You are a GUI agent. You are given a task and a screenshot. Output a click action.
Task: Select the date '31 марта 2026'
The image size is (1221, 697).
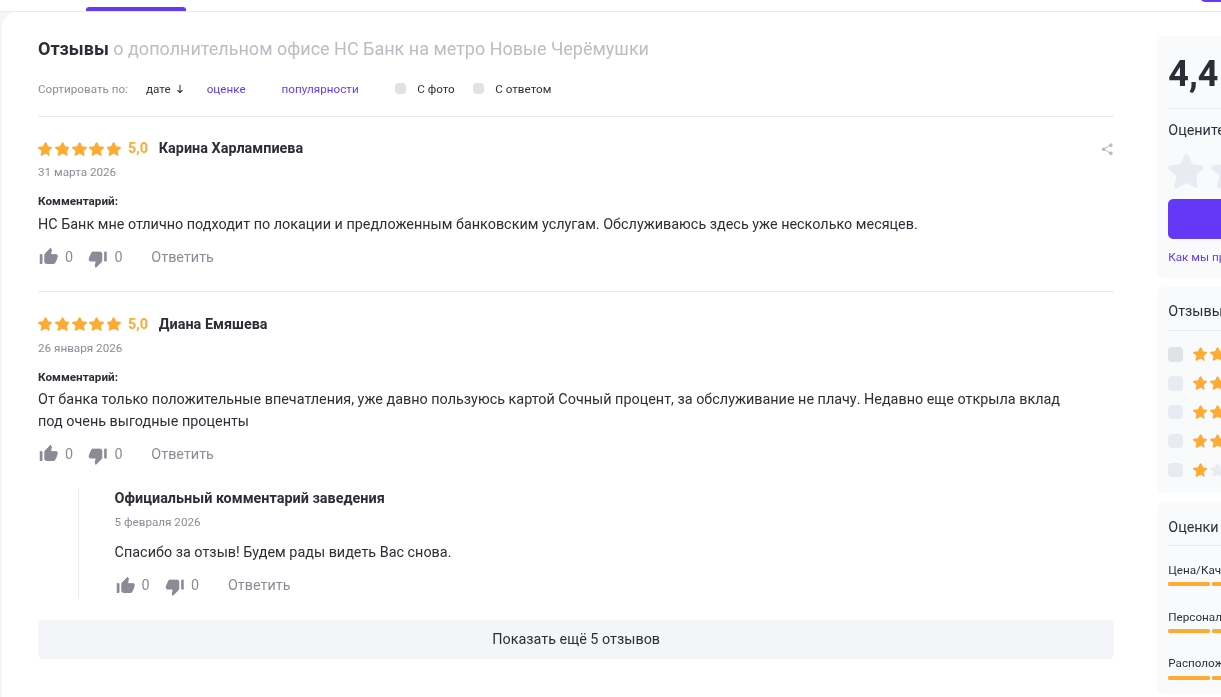(x=77, y=172)
